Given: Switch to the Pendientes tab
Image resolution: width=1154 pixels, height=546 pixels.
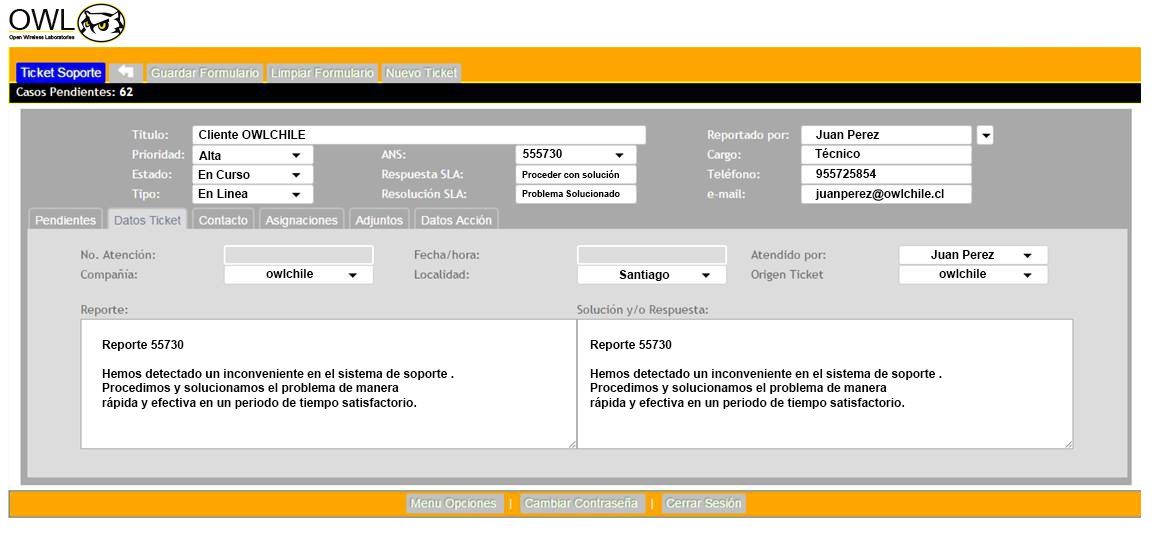Looking at the screenshot, I should point(66,220).
